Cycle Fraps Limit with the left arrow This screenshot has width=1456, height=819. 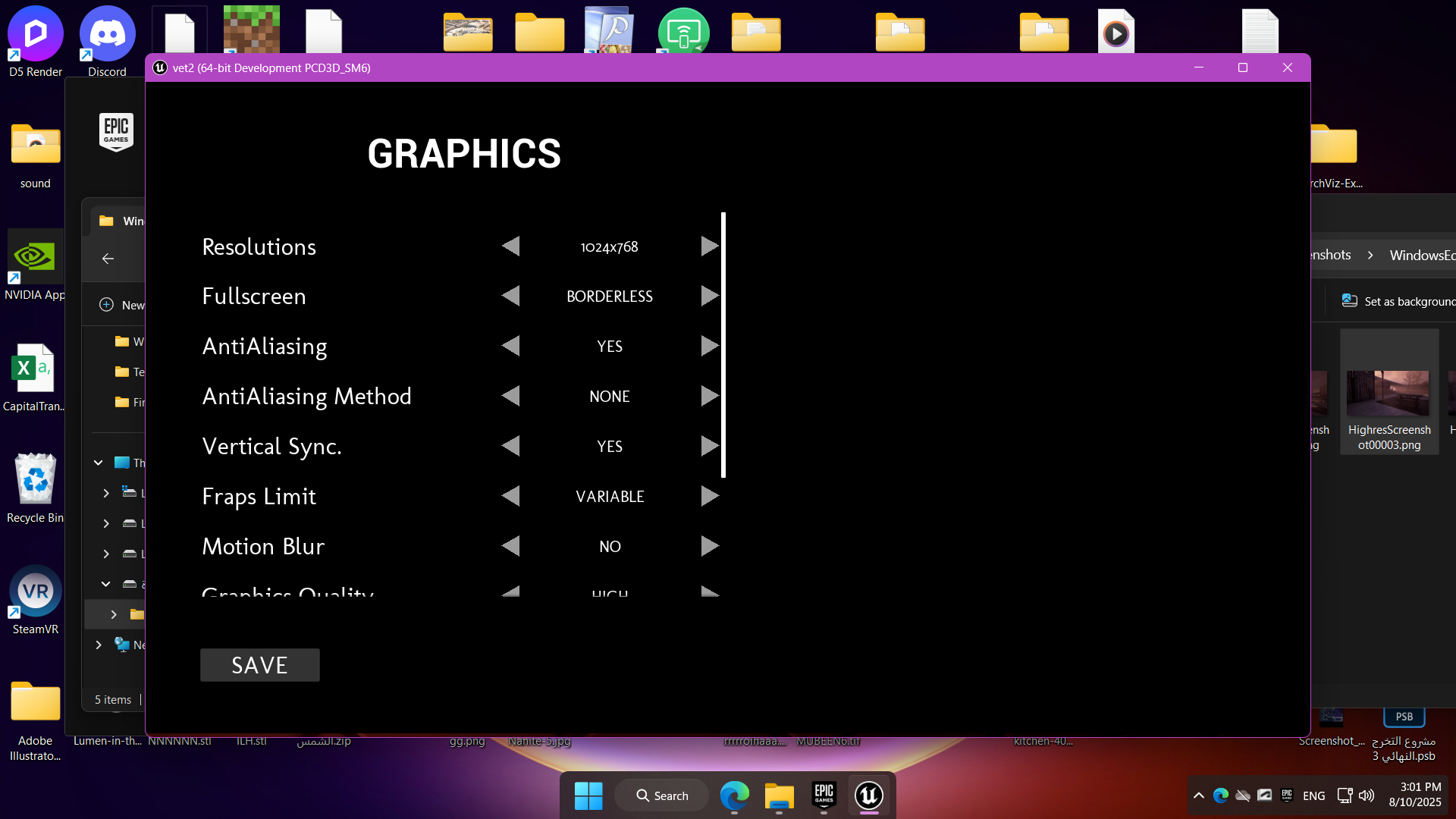click(511, 497)
